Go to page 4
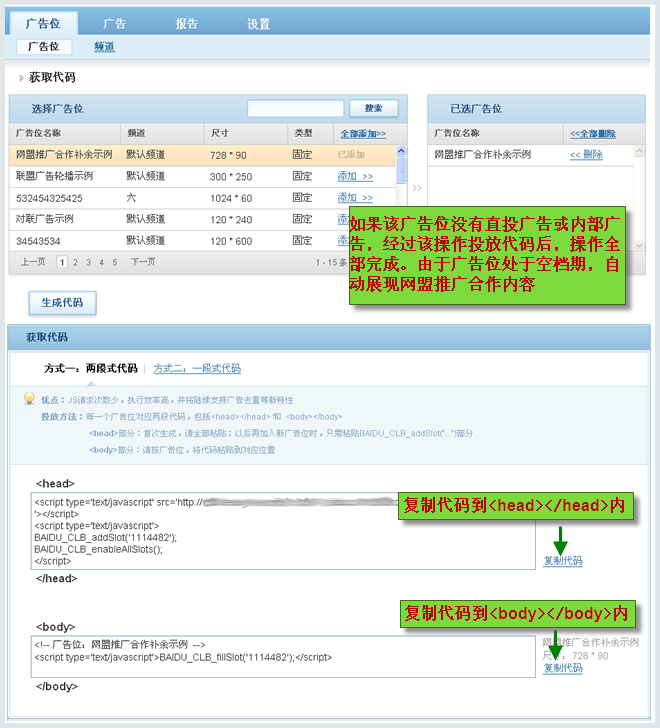 pyautogui.click(x=101, y=262)
